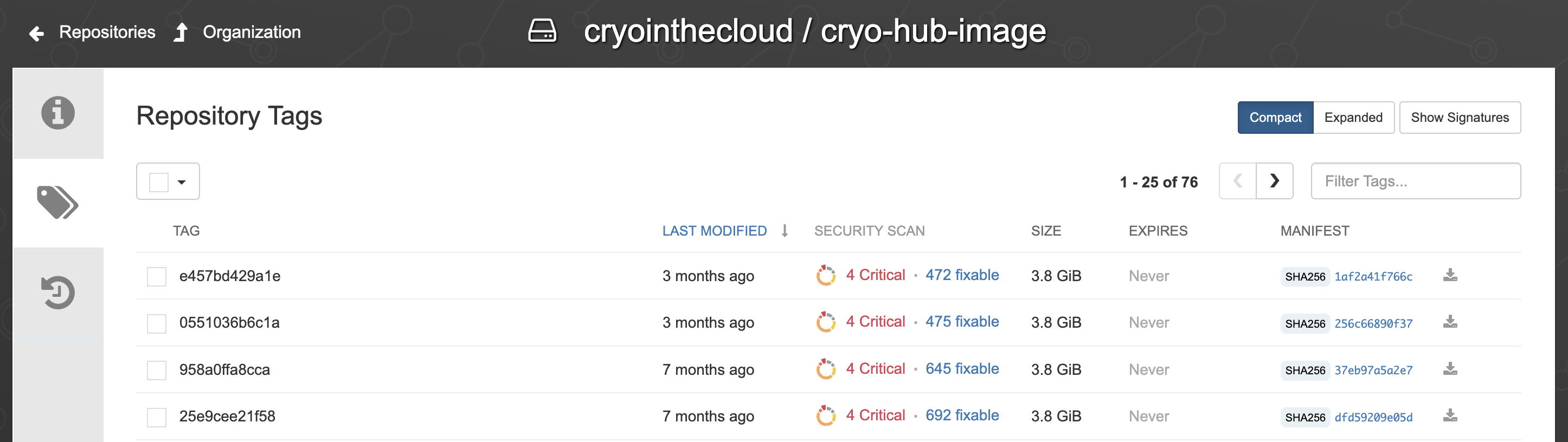The width and height of the screenshot is (1568, 442).
Task: Switch to Expanded view
Action: (1353, 118)
